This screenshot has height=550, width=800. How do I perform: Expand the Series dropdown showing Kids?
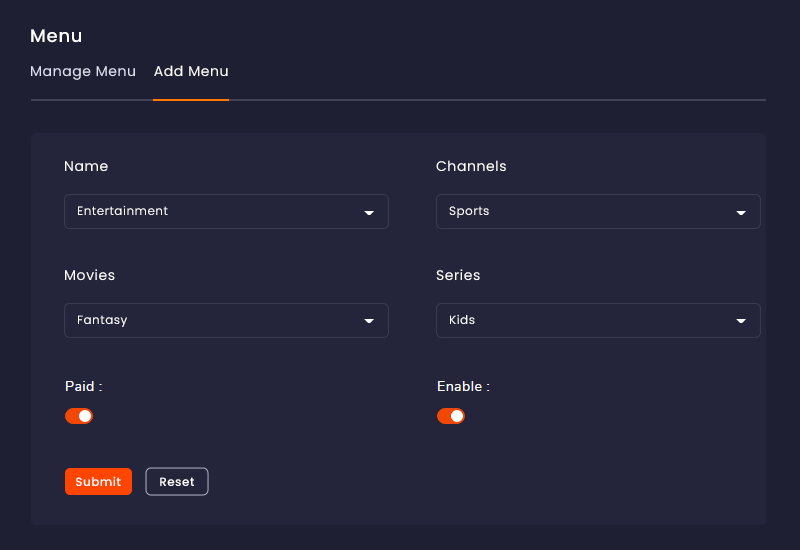598,320
